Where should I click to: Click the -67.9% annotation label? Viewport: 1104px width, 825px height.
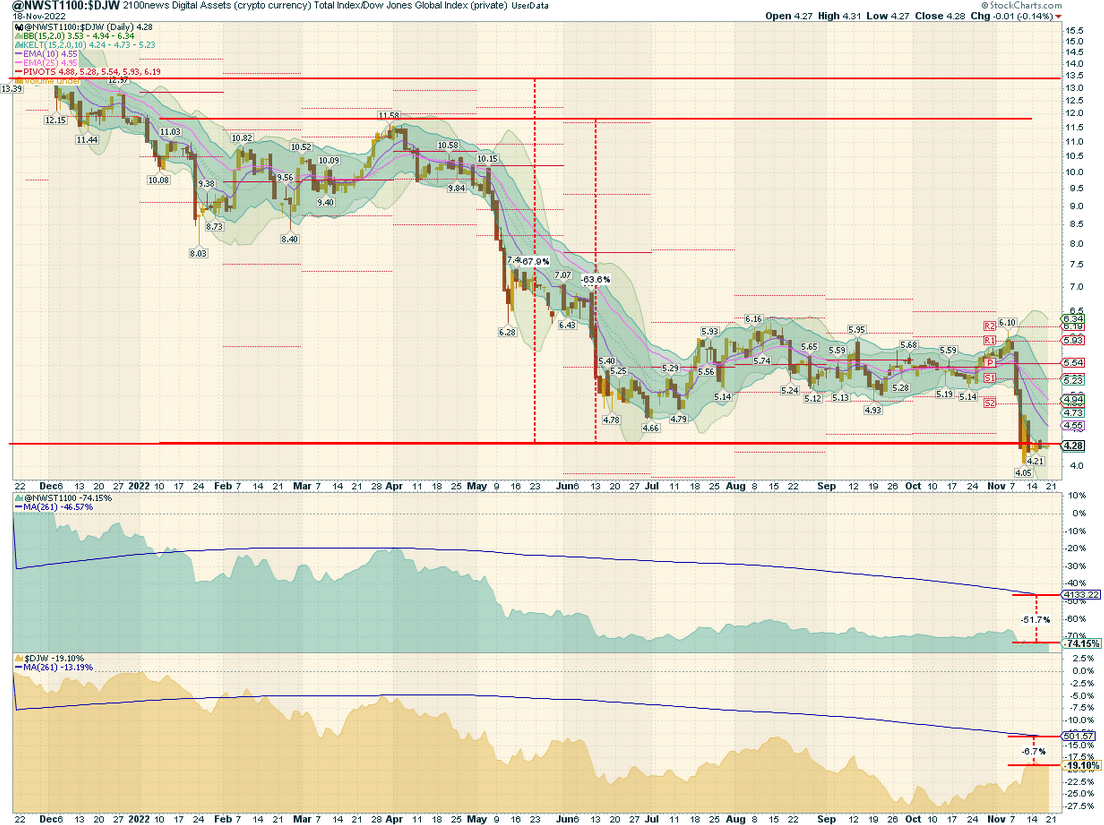[x=535, y=262]
